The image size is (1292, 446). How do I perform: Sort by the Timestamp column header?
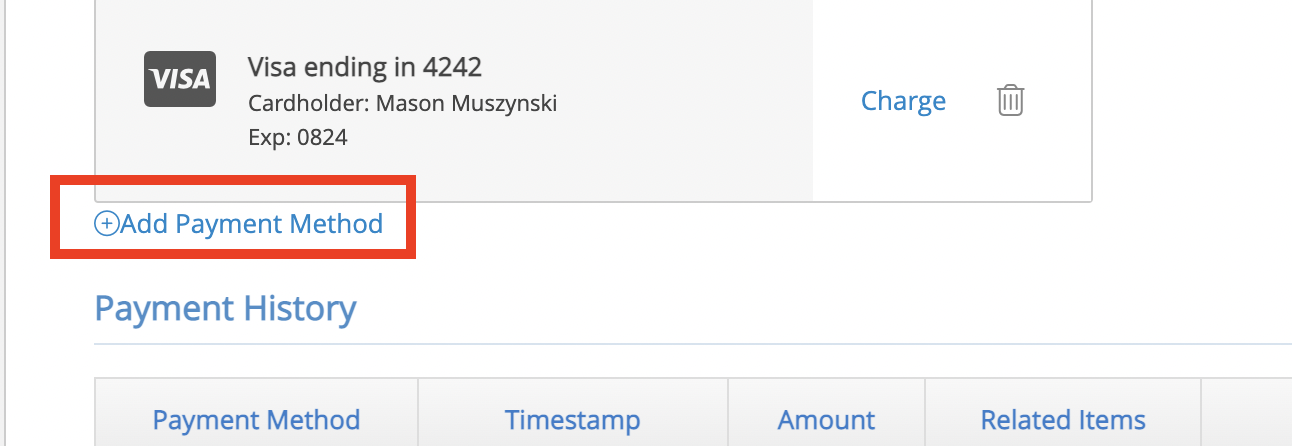coord(572,420)
